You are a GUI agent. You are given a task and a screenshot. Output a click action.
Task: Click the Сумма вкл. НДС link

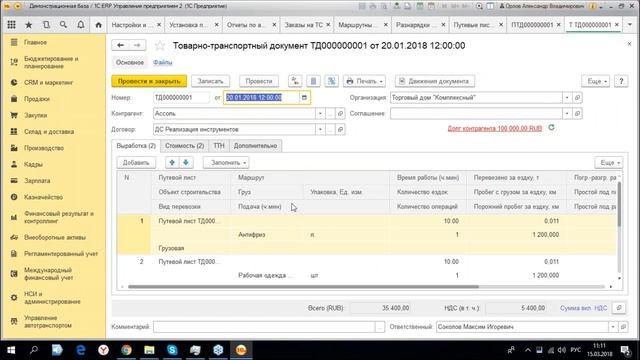click(583, 308)
